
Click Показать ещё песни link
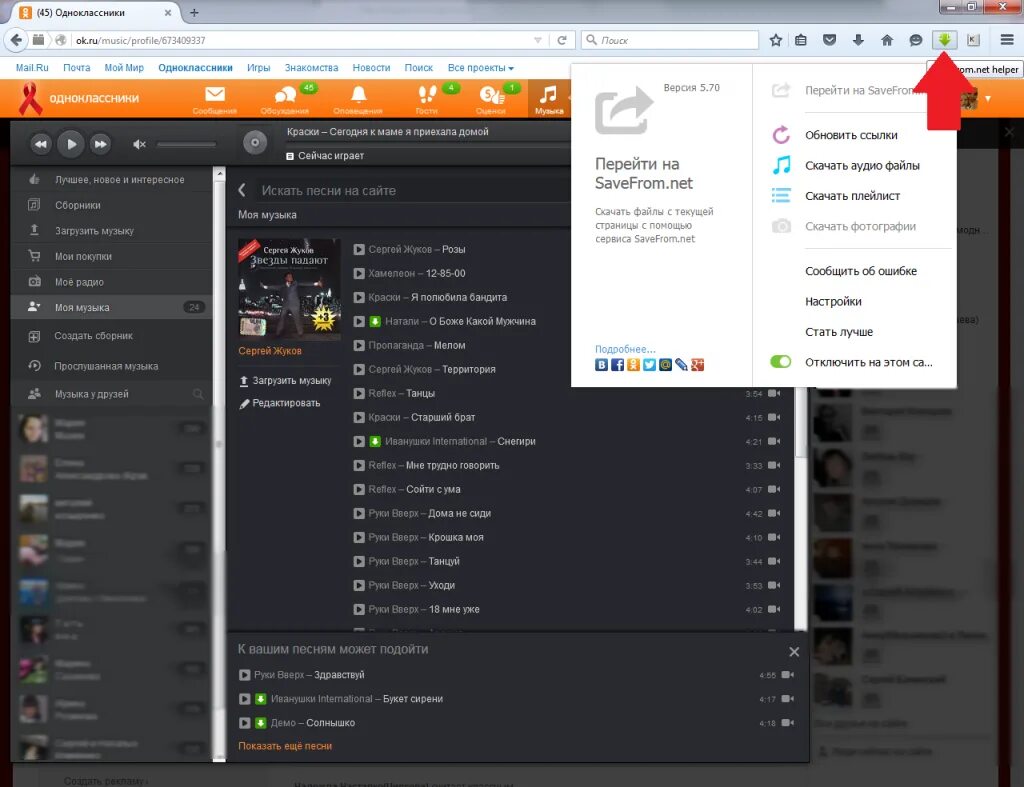[285, 746]
